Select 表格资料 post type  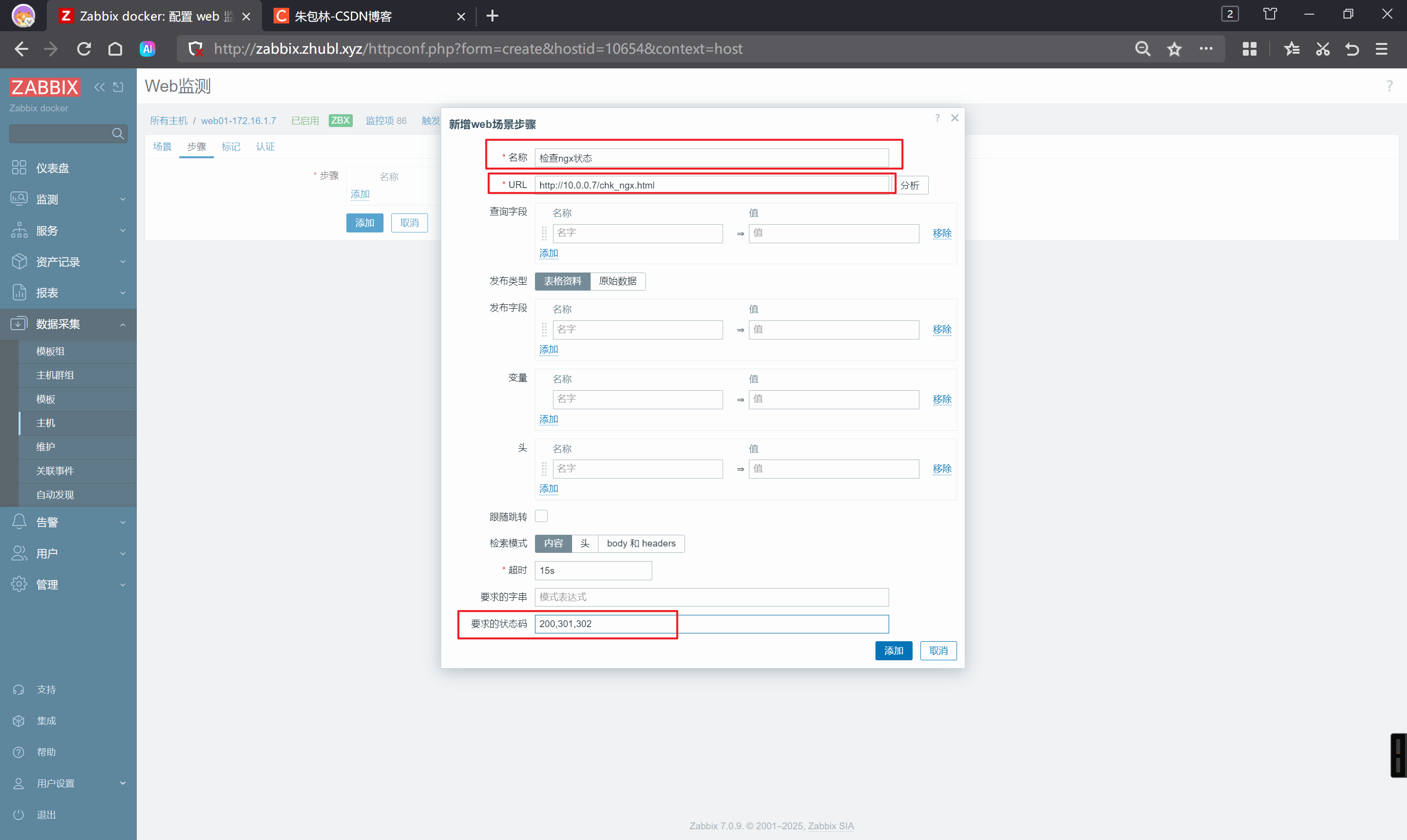coord(562,281)
